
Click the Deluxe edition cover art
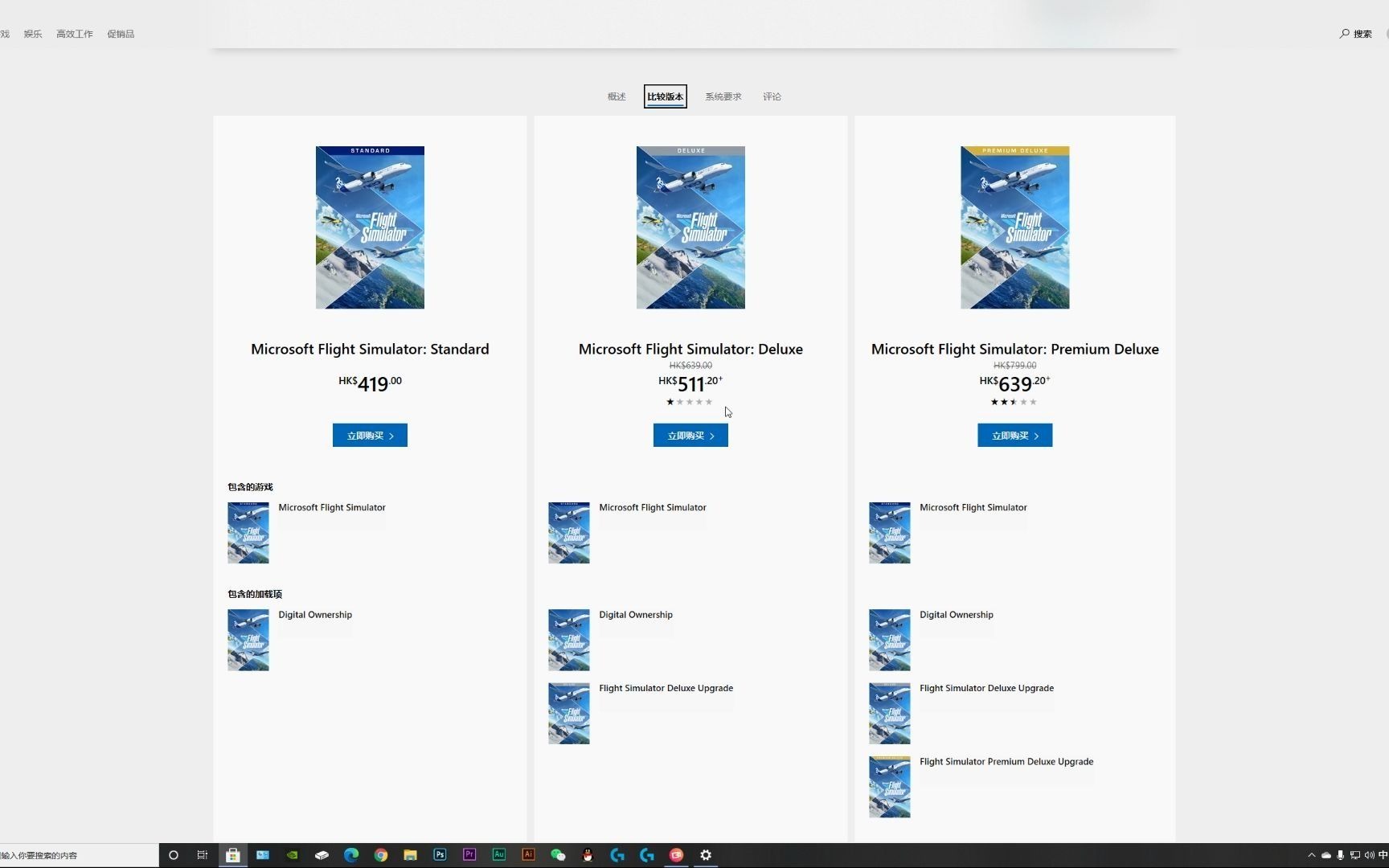(x=690, y=227)
